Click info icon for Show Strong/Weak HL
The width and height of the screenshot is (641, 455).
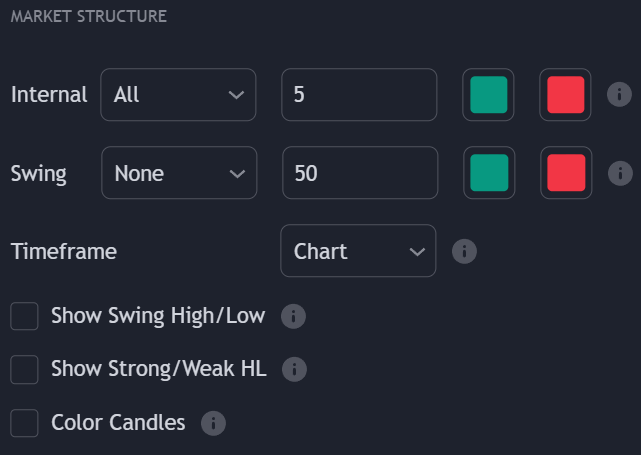(294, 370)
